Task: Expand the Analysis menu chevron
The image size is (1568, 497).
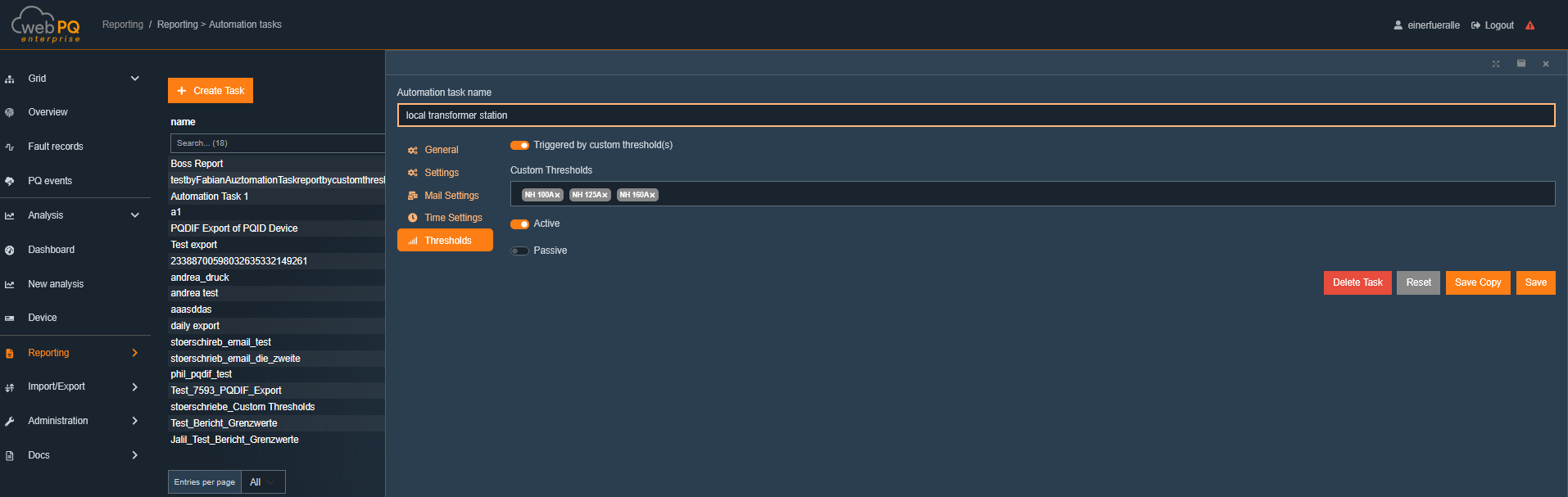Action: 135,215
